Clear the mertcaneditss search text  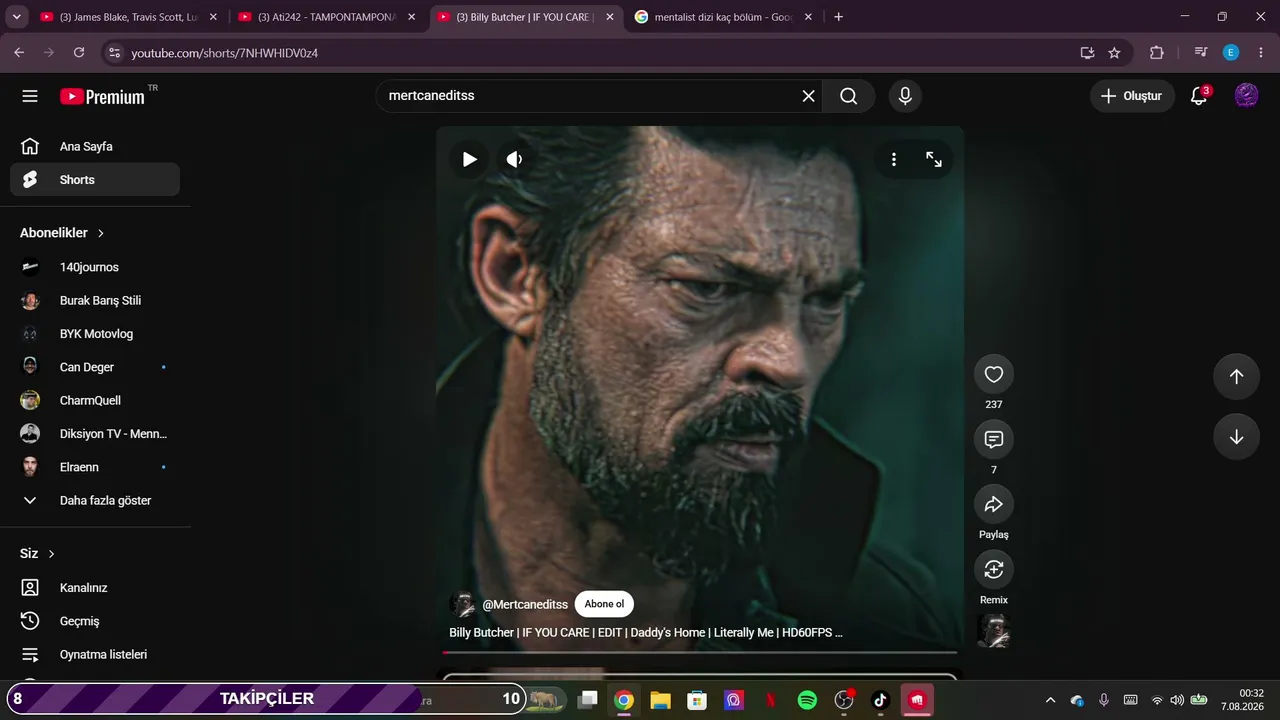point(808,96)
